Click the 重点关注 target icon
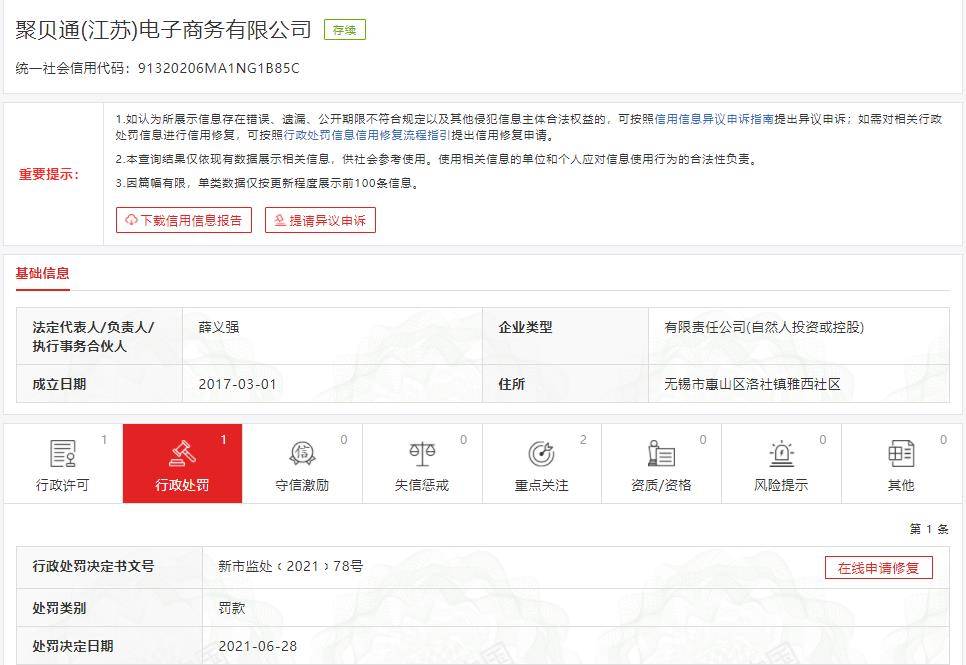Image resolution: width=966 pixels, height=665 pixels. pyautogui.click(x=541, y=454)
